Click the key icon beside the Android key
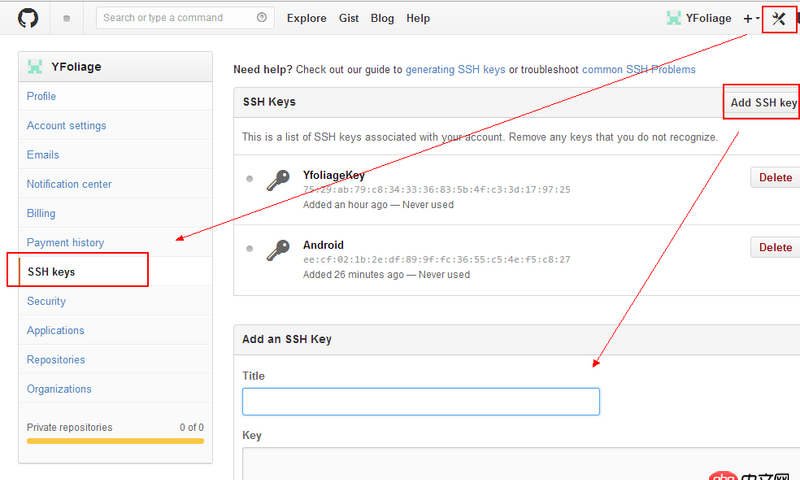The width and height of the screenshot is (800, 480). click(x=278, y=251)
